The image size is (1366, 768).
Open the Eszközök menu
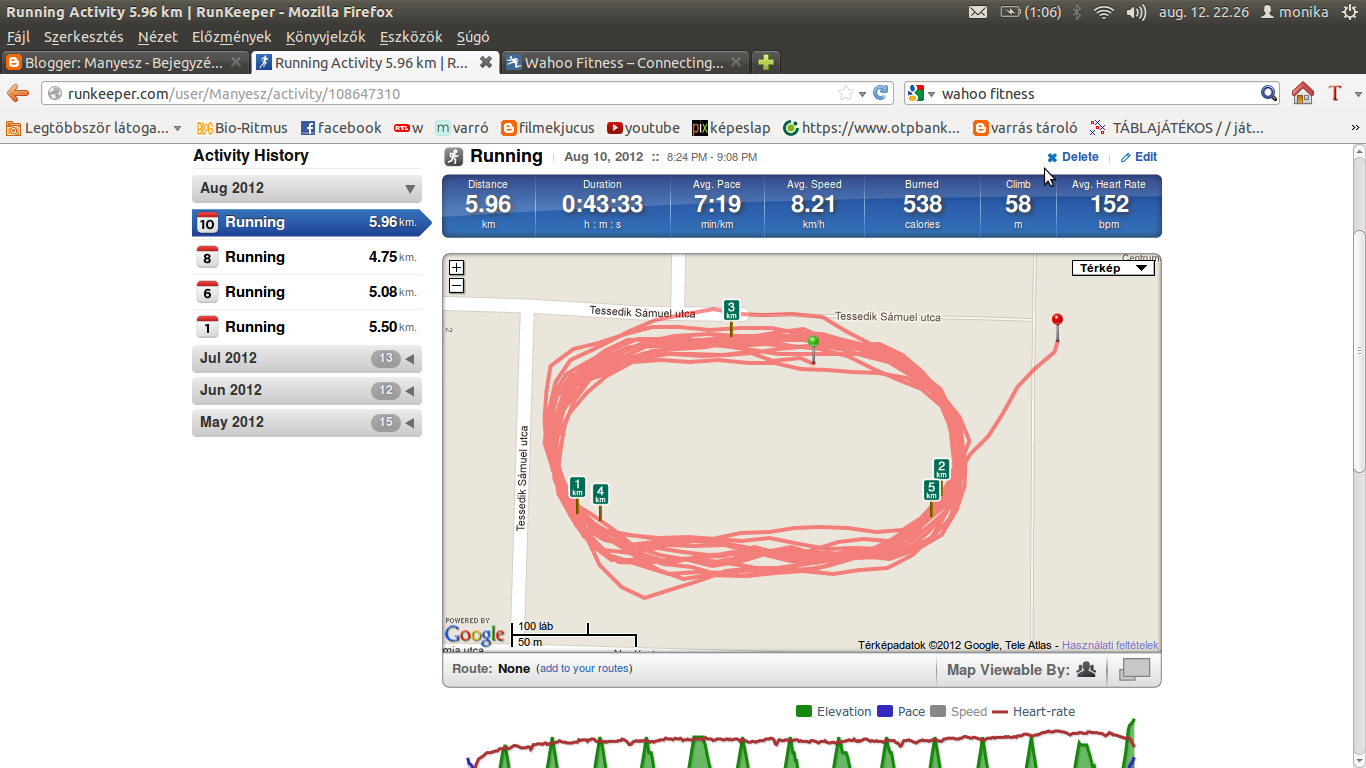pos(411,37)
